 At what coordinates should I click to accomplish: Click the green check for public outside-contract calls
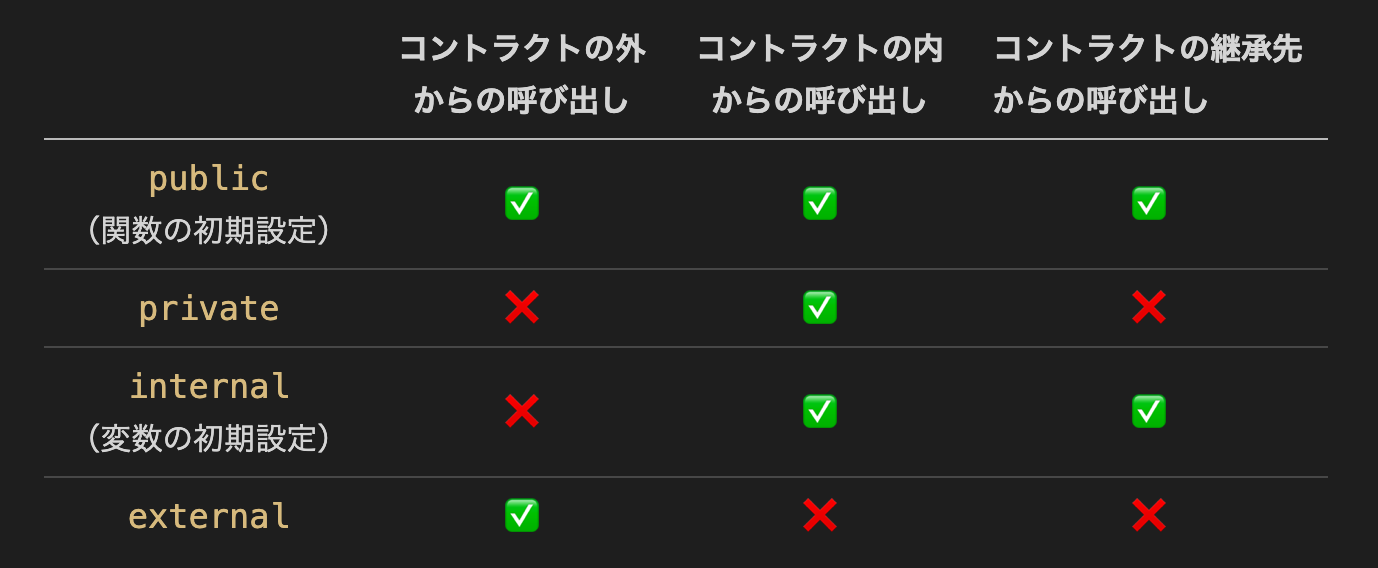pyautogui.click(x=522, y=203)
